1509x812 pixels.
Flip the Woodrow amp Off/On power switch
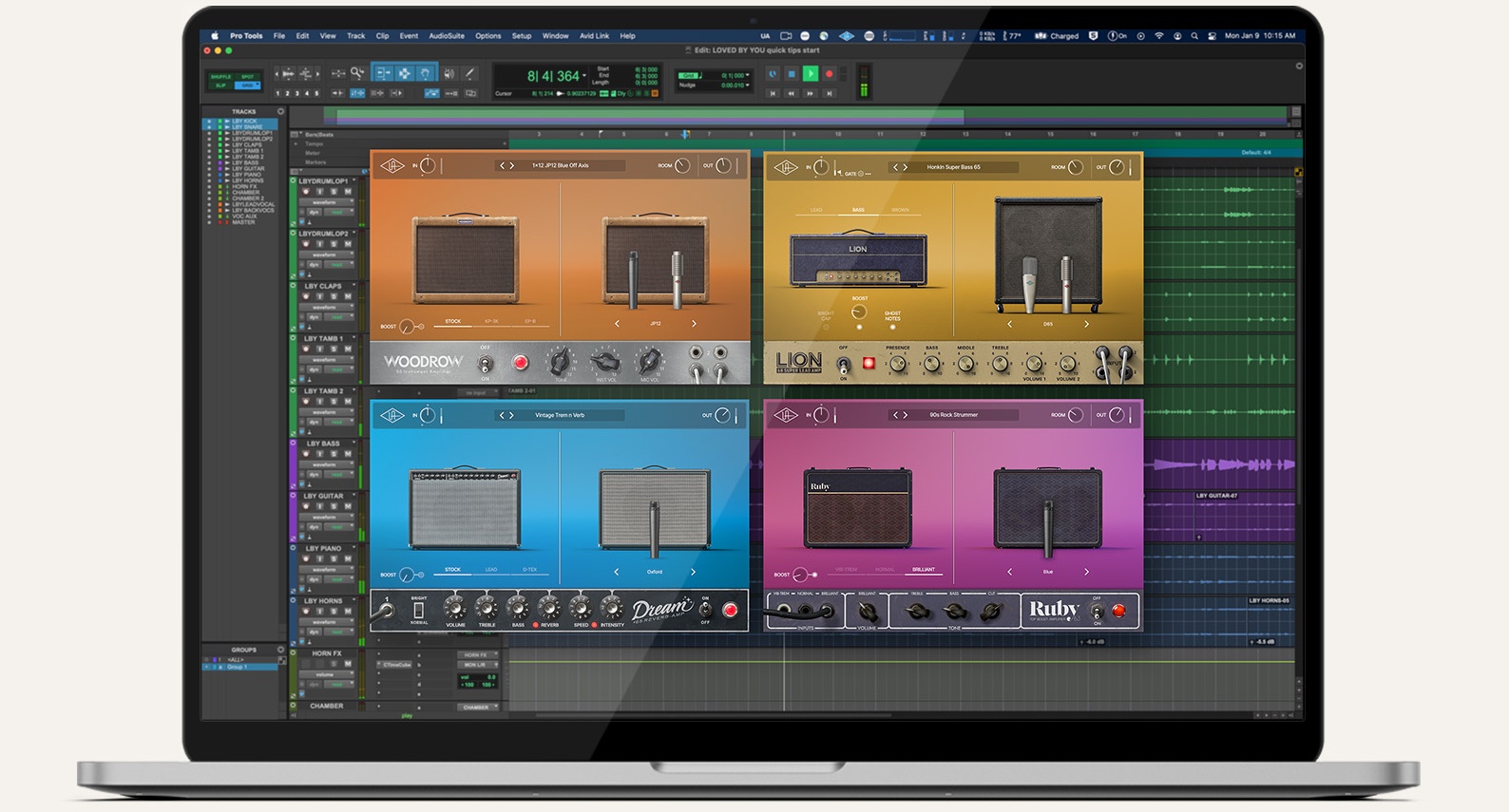(x=486, y=363)
